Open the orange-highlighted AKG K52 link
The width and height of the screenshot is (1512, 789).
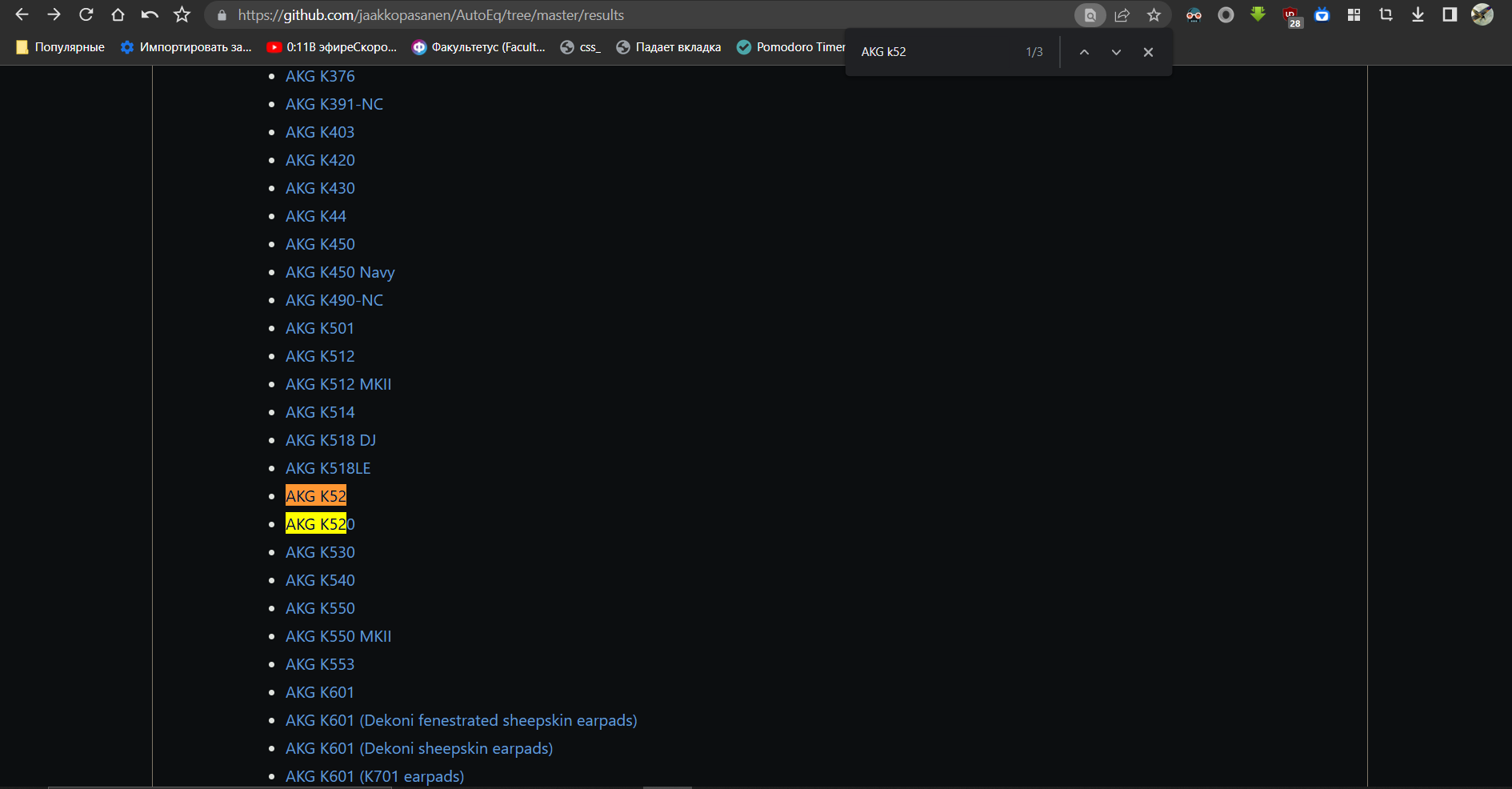point(316,496)
